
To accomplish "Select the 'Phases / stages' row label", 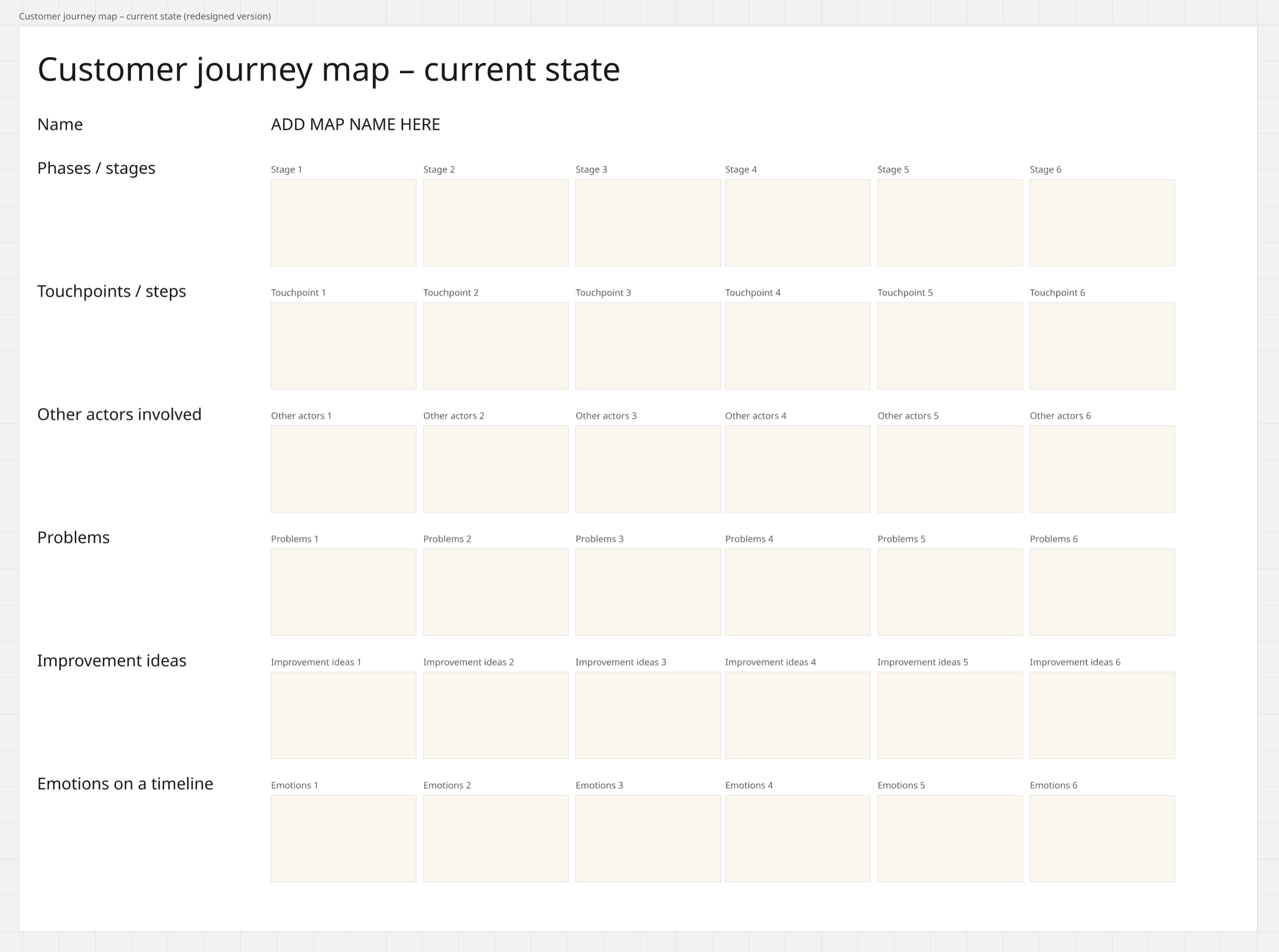I will coord(96,168).
